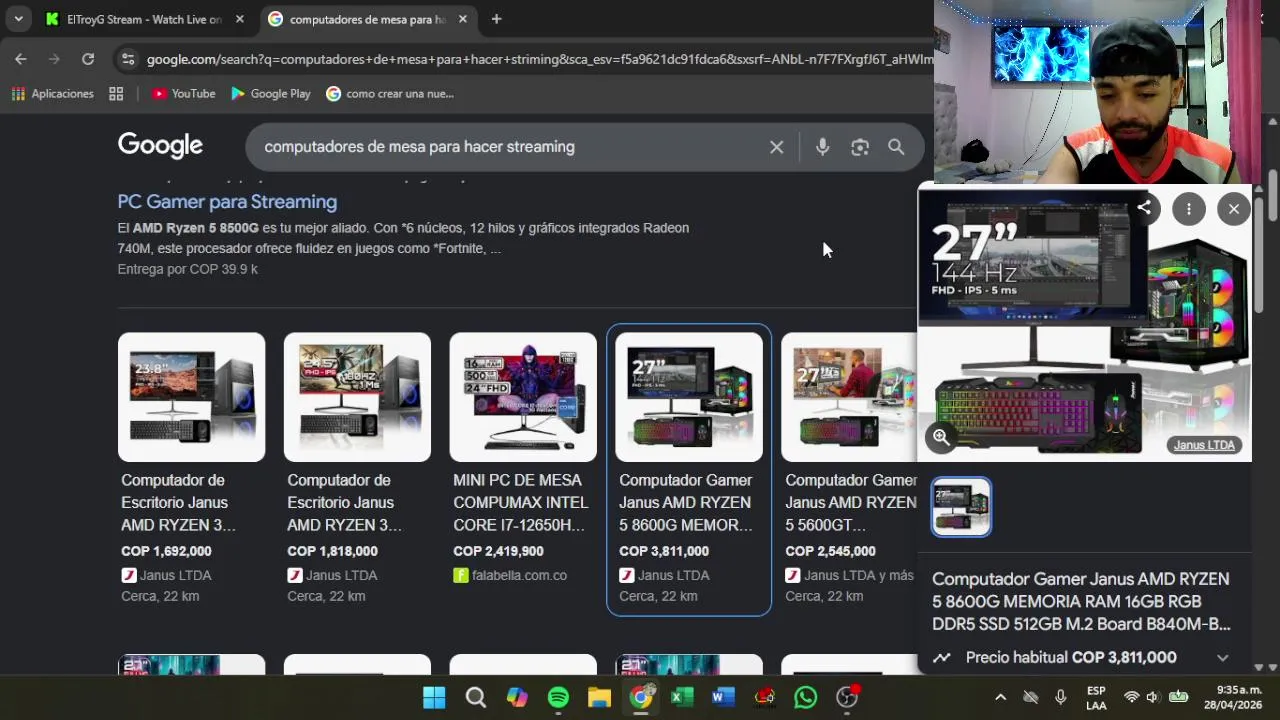Zoom the product image with magnifier icon

click(x=941, y=437)
